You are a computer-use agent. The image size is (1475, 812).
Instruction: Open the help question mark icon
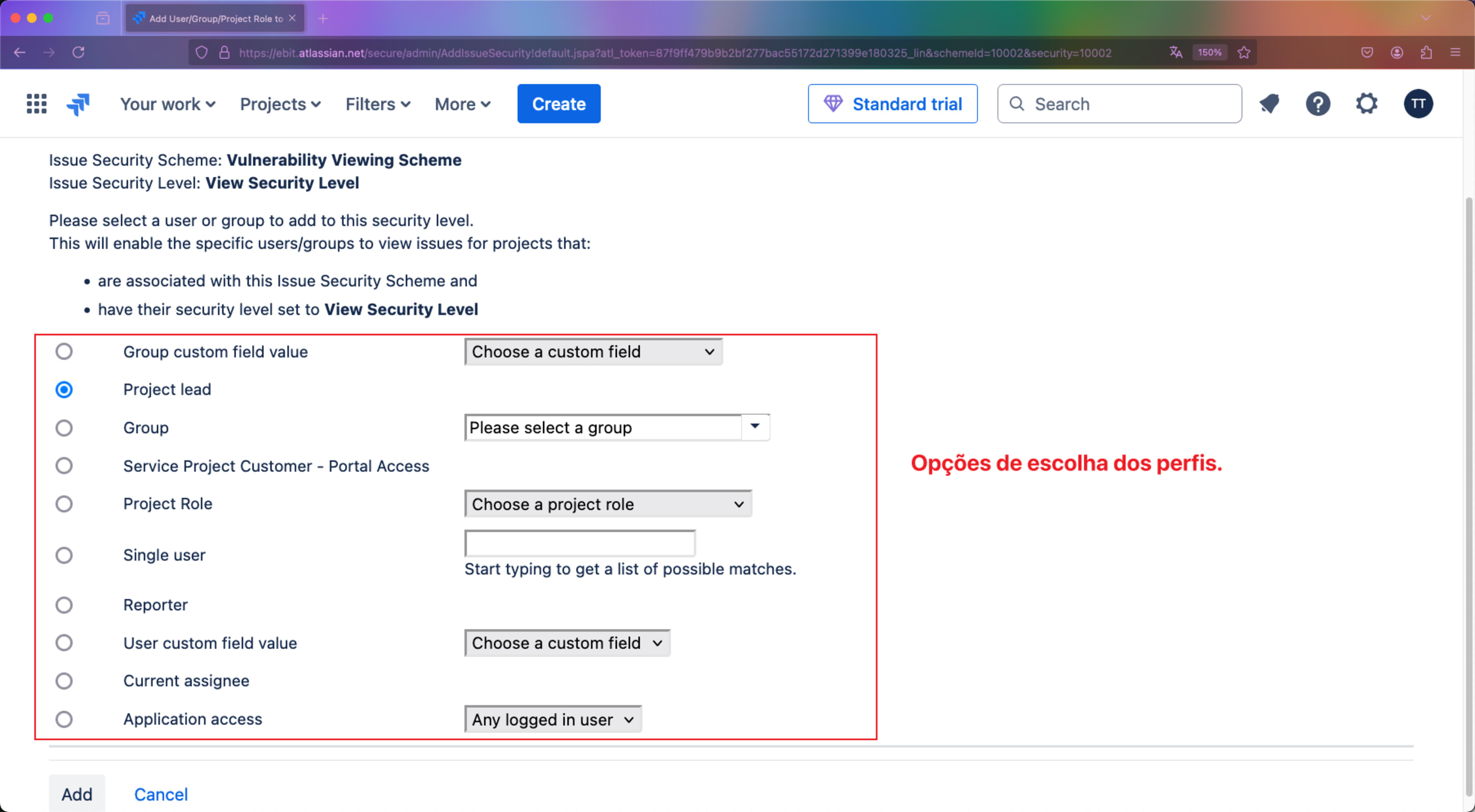coord(1317,104)
